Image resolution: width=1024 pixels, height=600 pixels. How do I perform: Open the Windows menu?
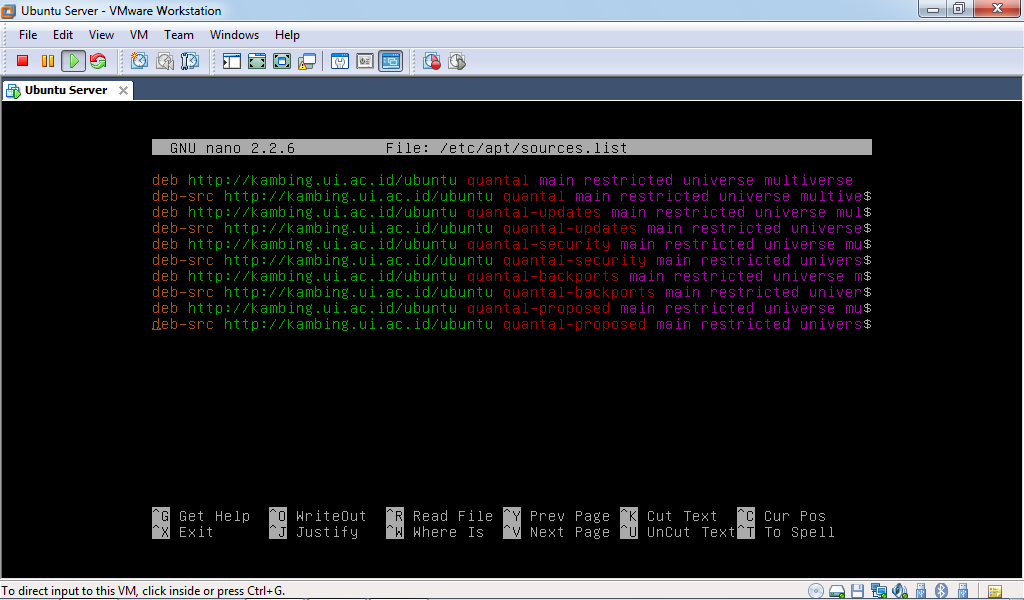coord(234,35)
